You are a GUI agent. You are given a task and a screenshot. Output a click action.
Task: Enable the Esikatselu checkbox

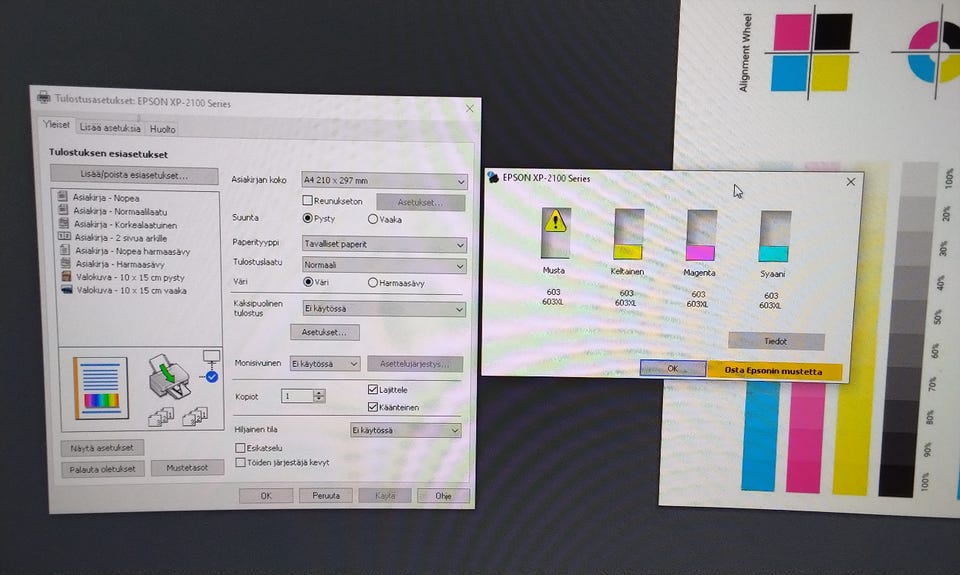[241, 448]
